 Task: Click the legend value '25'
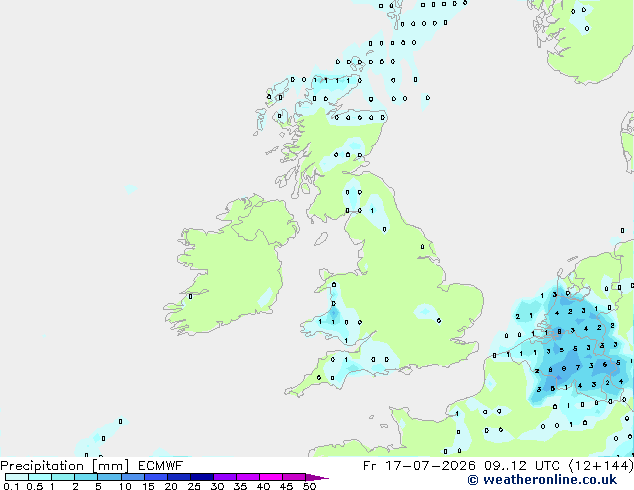tap(194, 486)
